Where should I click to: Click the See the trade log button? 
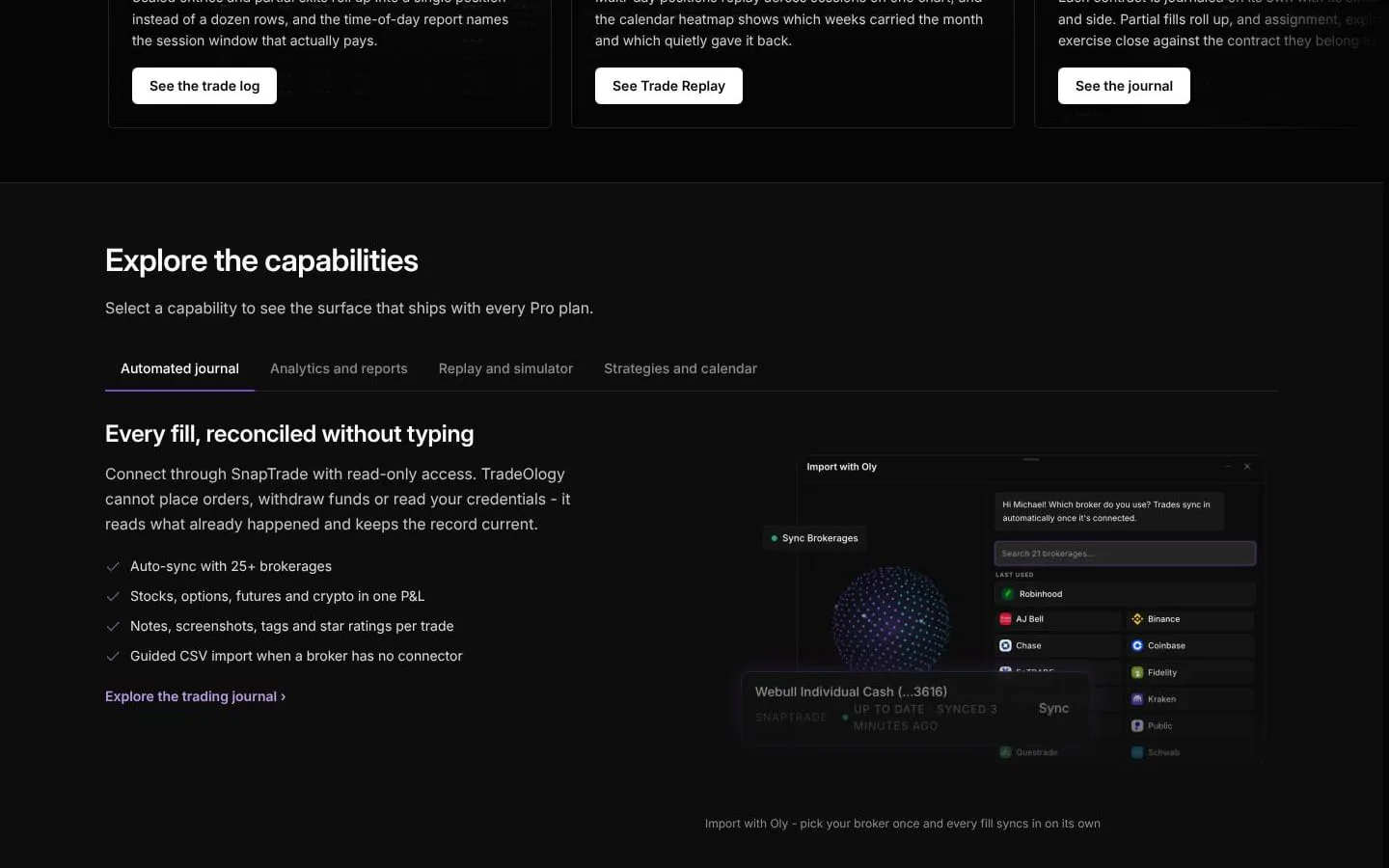point(204,86)
